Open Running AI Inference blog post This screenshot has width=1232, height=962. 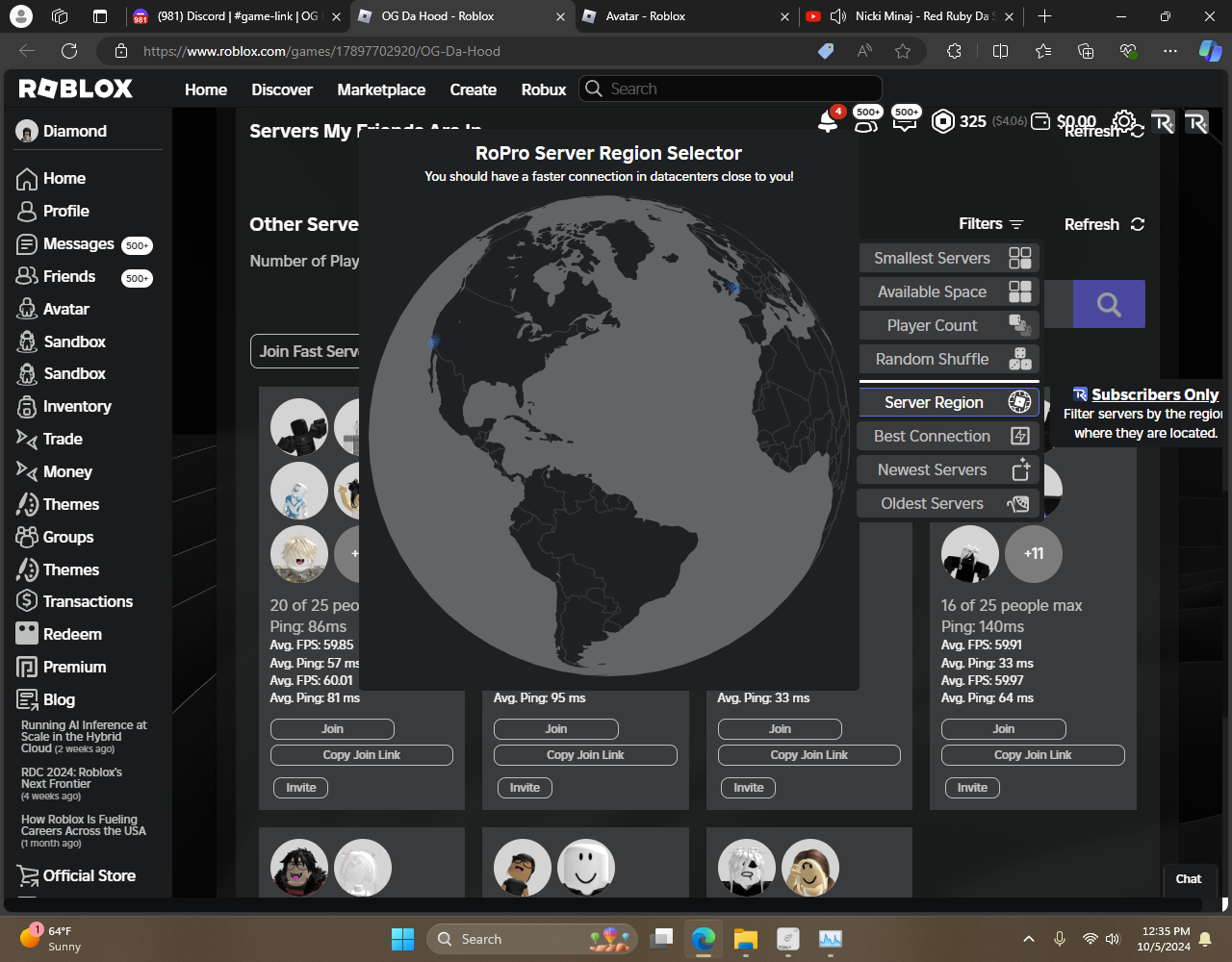click(x=84, y=737)
